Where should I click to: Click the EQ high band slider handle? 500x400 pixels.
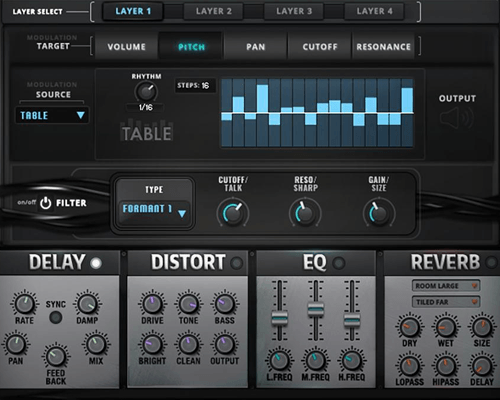click(352, 321)
